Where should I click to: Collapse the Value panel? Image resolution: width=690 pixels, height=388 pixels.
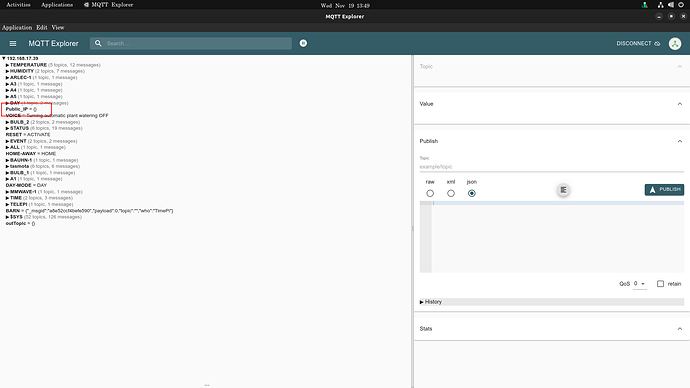pos(680,104)
